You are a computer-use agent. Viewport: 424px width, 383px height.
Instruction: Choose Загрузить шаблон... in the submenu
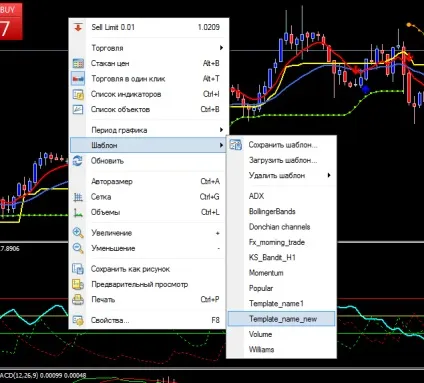(x=281, y=160)
